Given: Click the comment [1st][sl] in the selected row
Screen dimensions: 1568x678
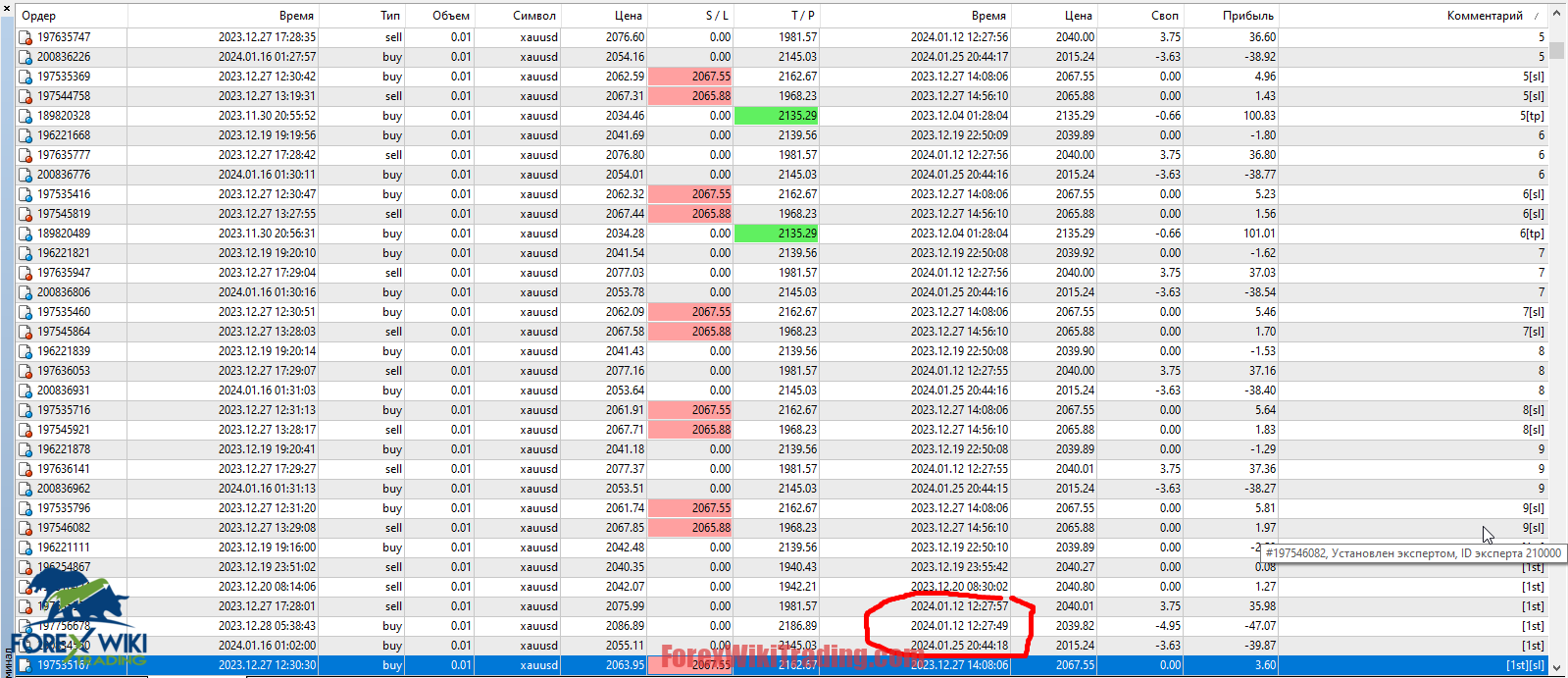Looking at the screenshot, I should (1526, 665).
